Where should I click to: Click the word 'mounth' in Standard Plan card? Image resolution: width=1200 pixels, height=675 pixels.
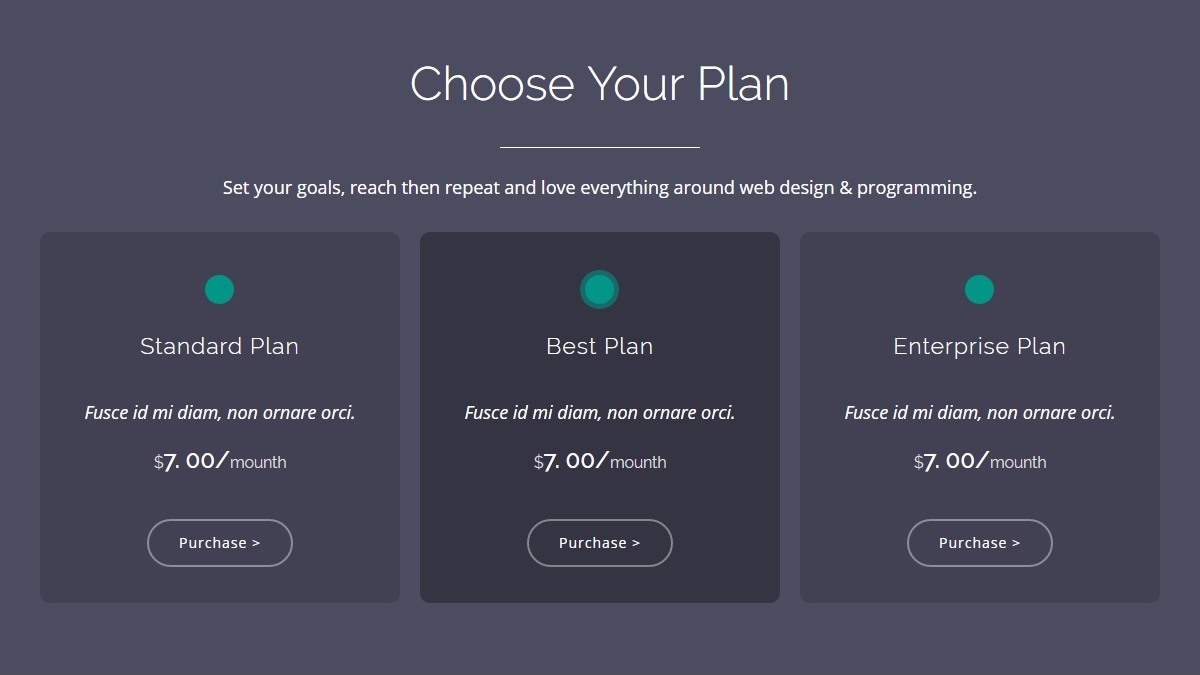(258, 463)
